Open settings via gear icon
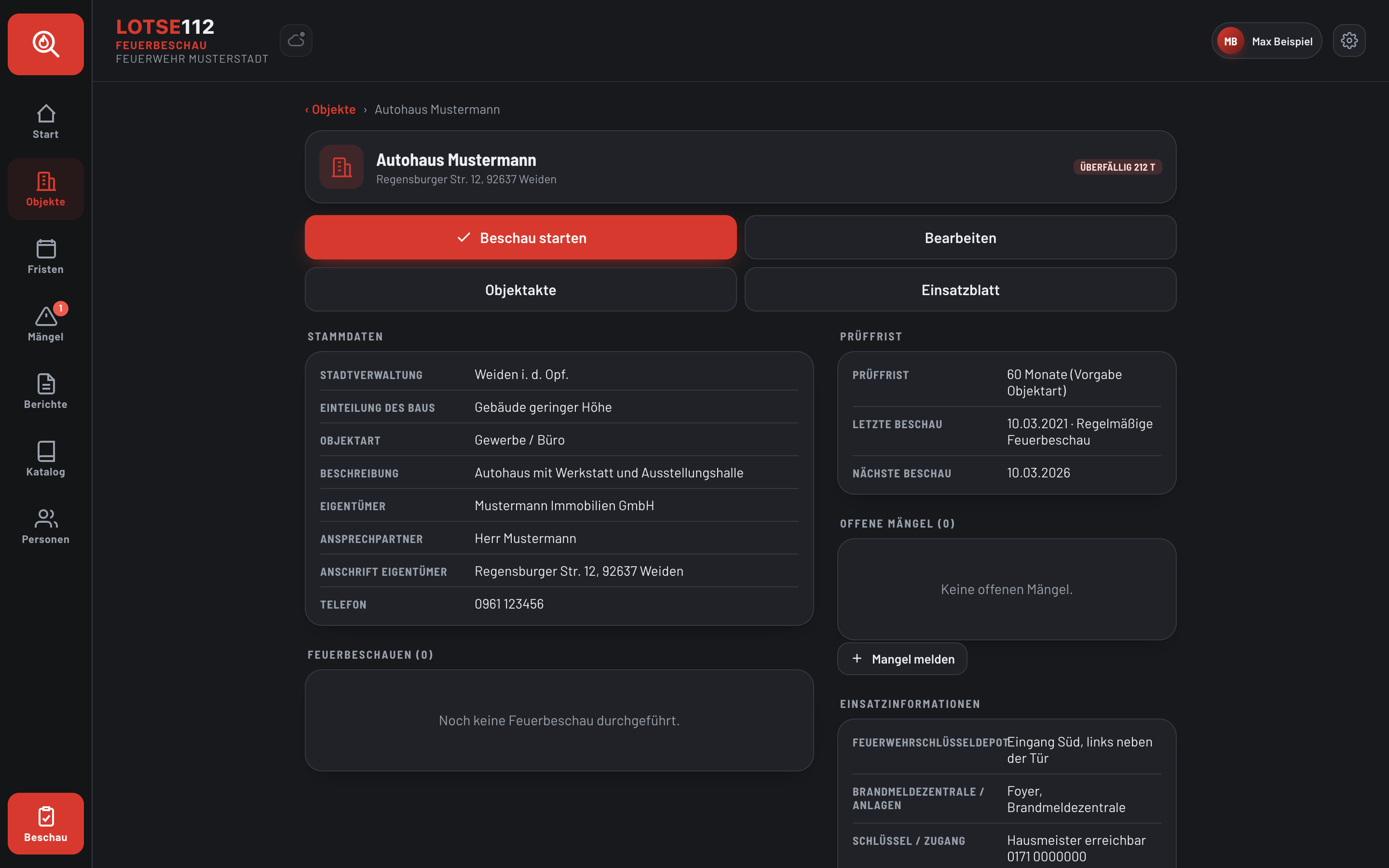The image size is (1389, 868). 1349,41
